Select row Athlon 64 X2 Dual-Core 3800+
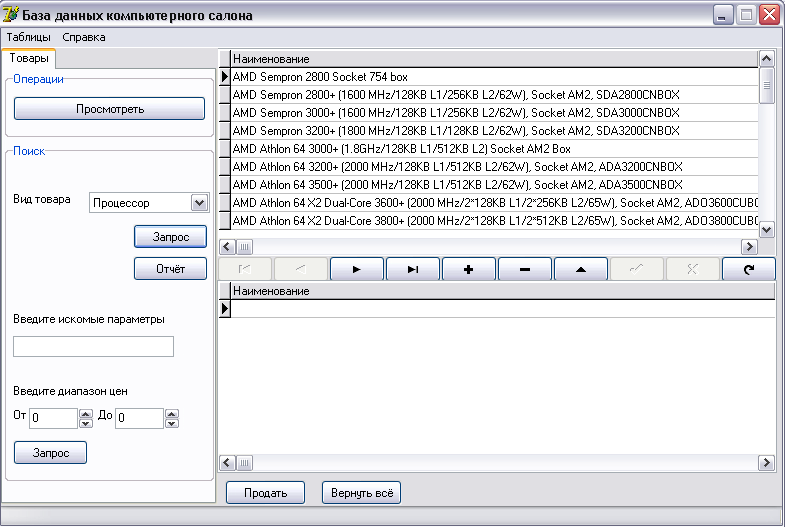 pos(494,221)
